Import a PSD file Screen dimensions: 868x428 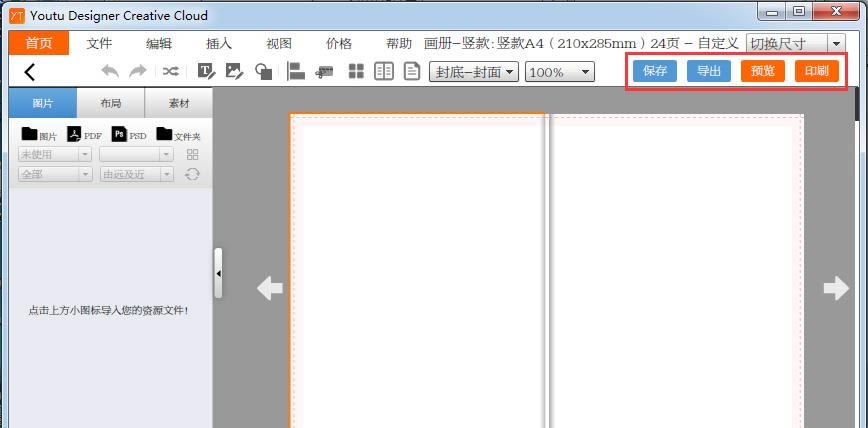119,133
